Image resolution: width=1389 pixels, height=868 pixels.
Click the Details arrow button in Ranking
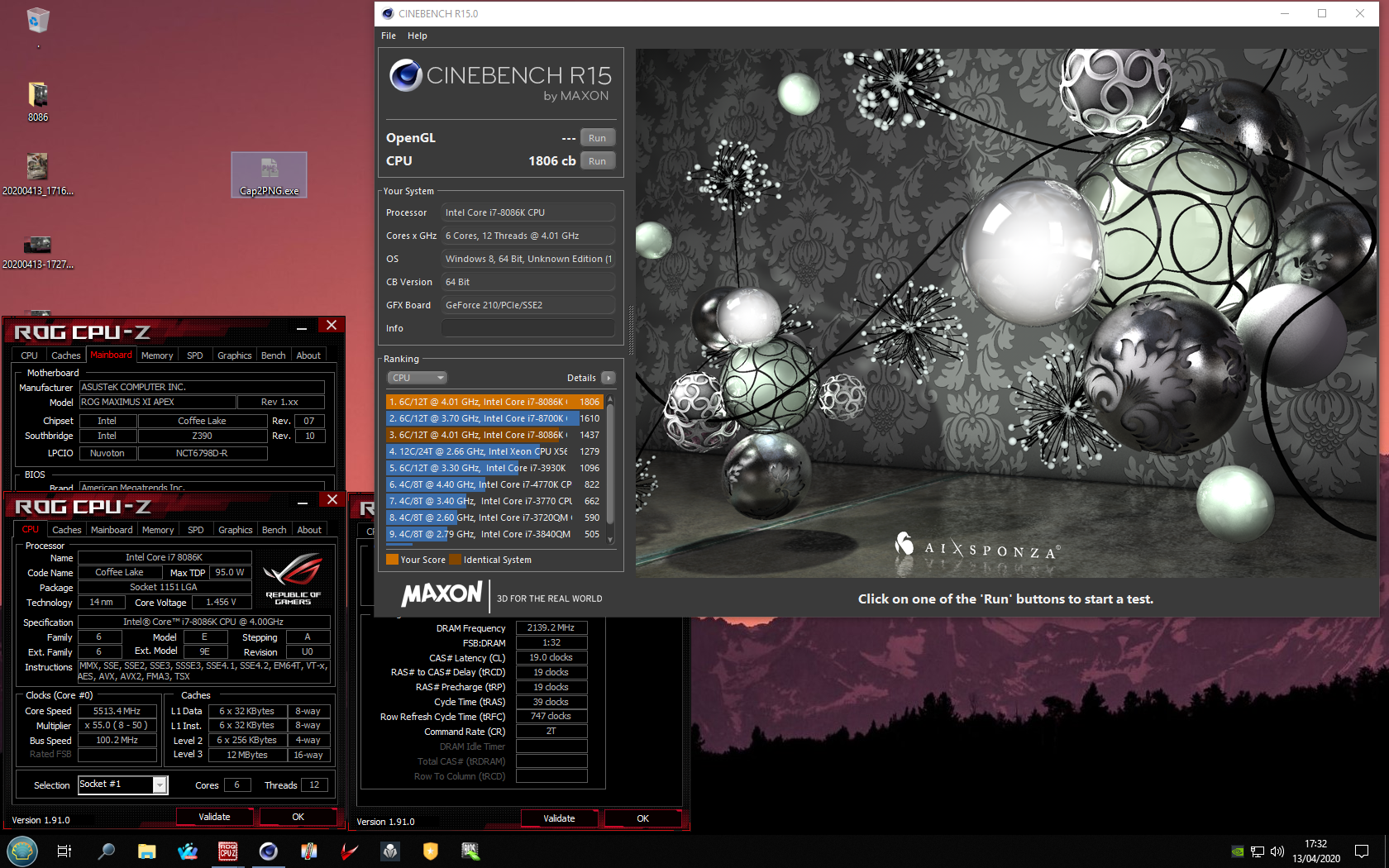point(609,378)
